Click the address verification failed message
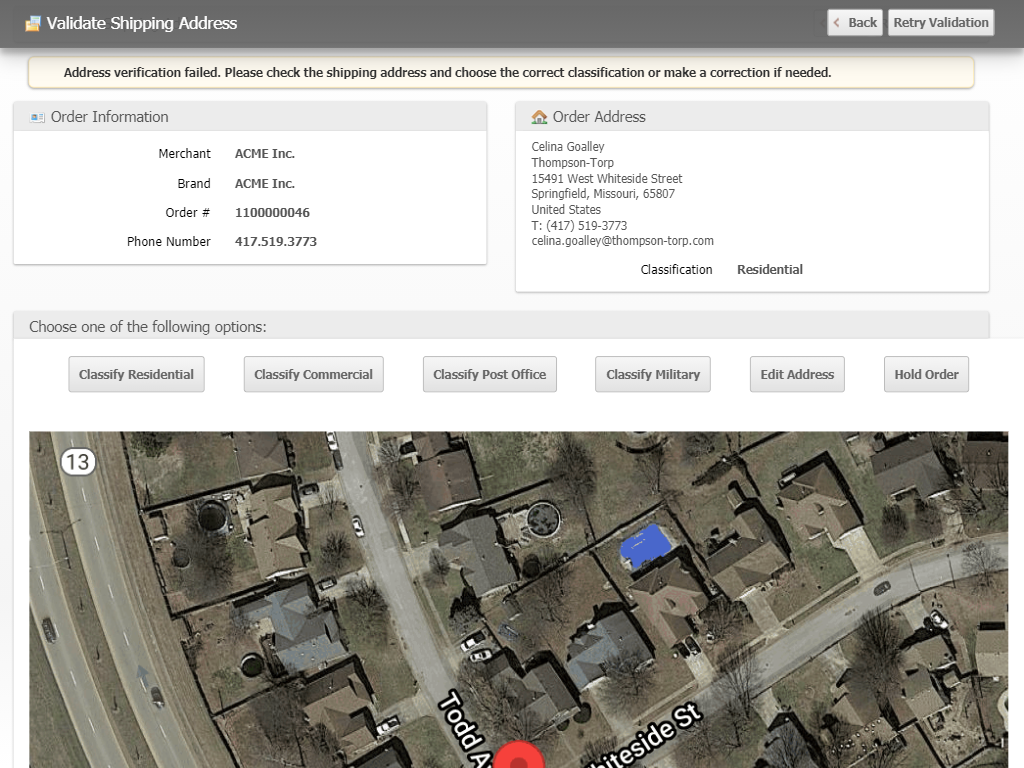Screen dimensions: 1024x768 447,72
